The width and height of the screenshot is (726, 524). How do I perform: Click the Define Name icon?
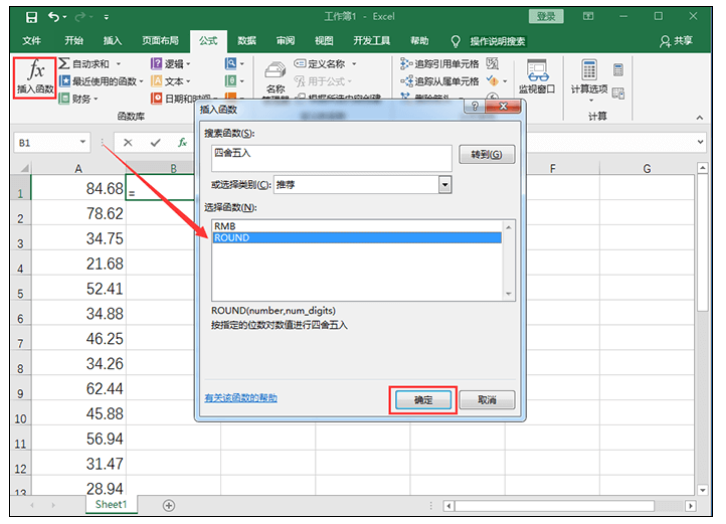point(300,63)
